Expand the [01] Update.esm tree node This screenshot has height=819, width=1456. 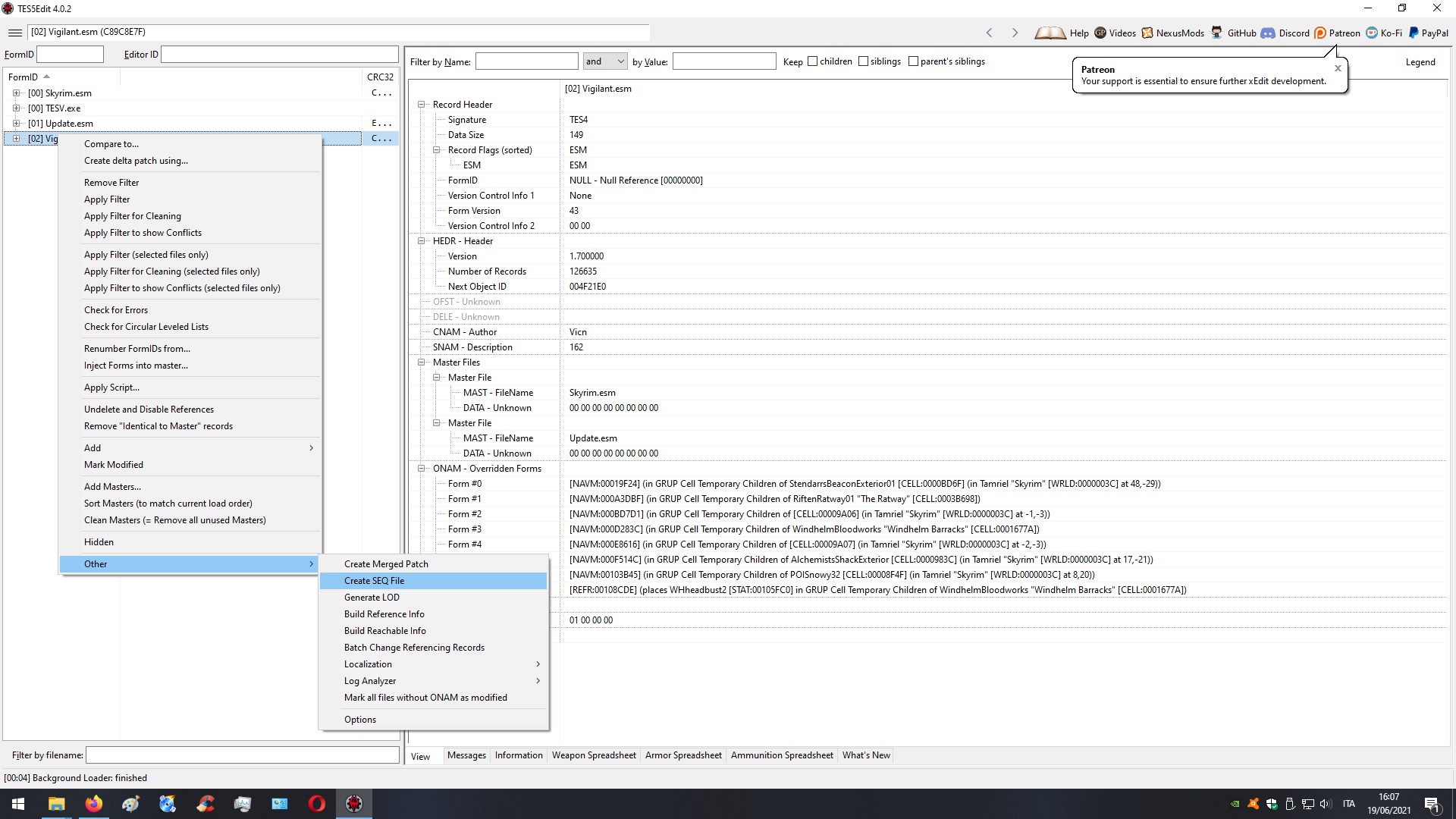point(16,124)
